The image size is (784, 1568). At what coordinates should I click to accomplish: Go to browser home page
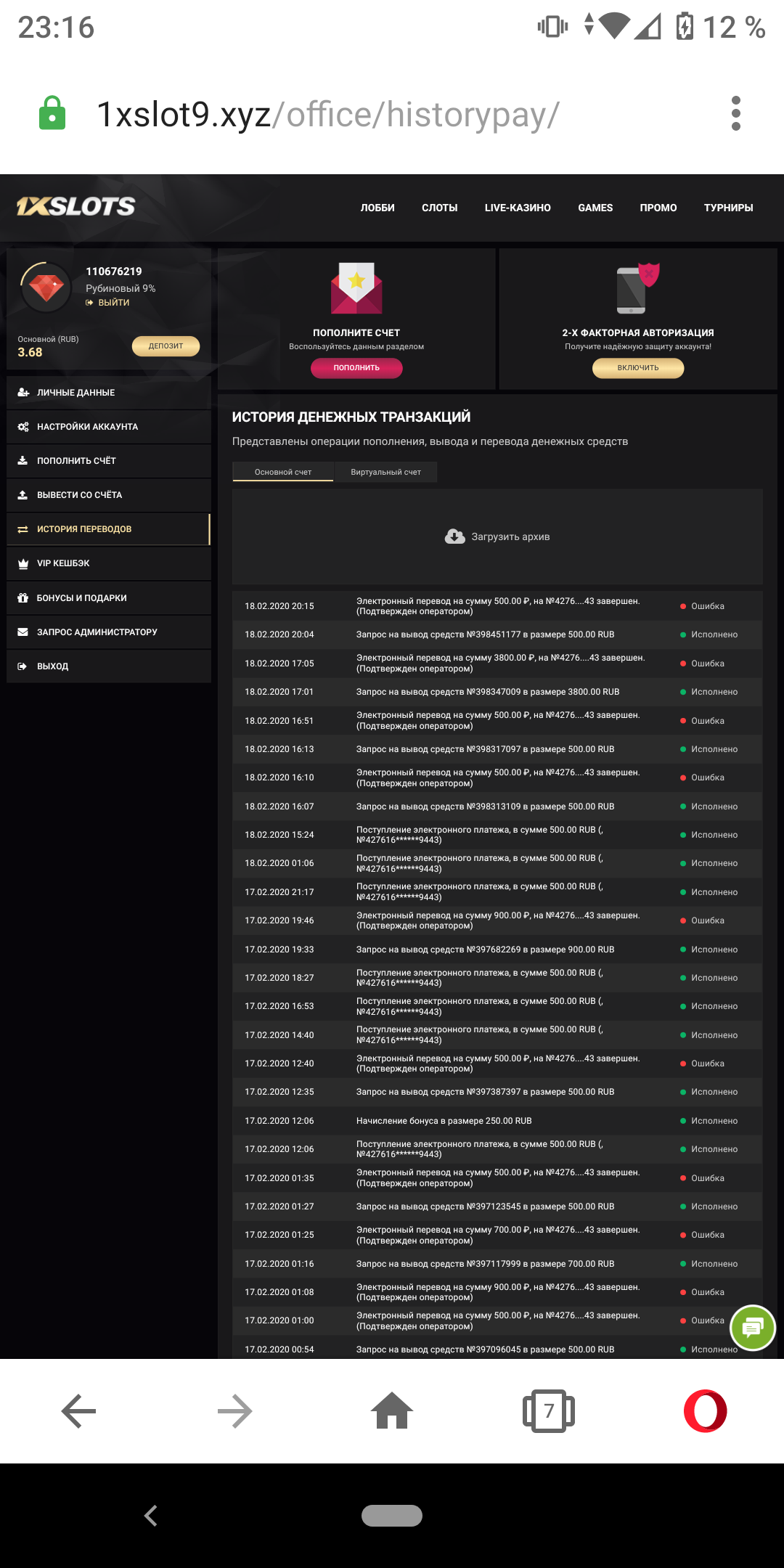(392, 1410)
